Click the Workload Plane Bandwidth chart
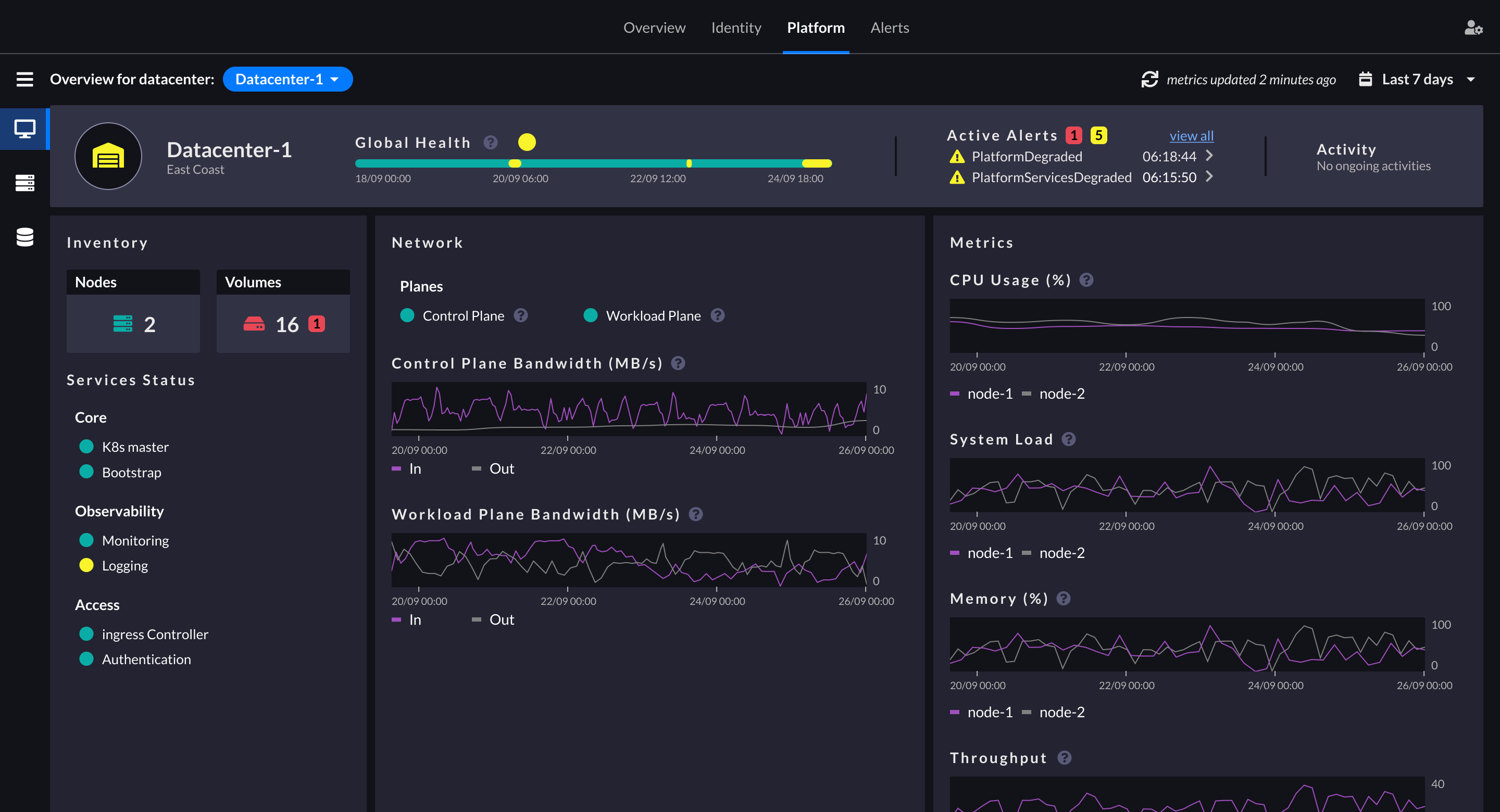This screenshot has width=1500, height=812. coord(629,560)
